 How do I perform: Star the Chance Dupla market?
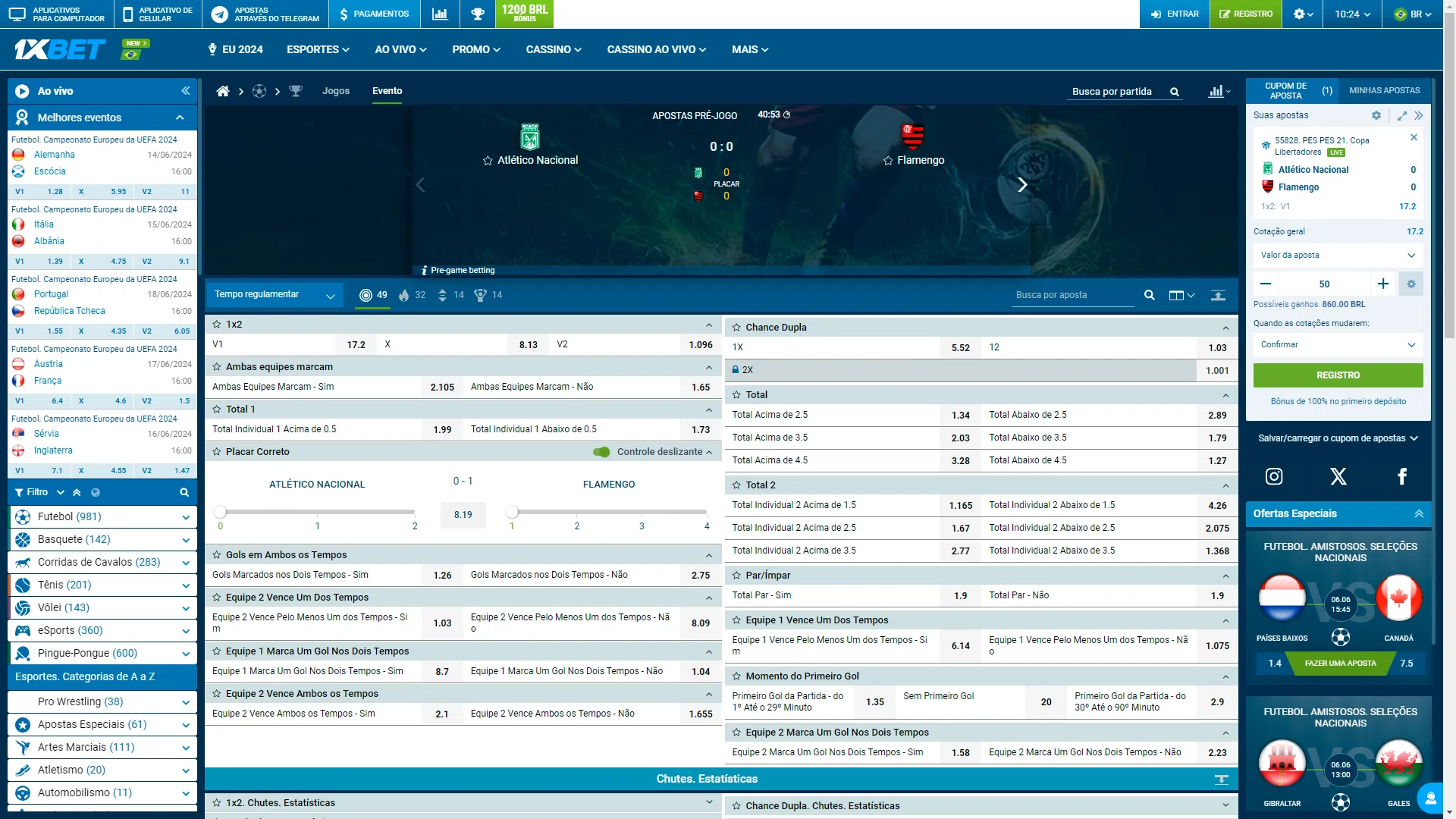[x=736, y=327]
